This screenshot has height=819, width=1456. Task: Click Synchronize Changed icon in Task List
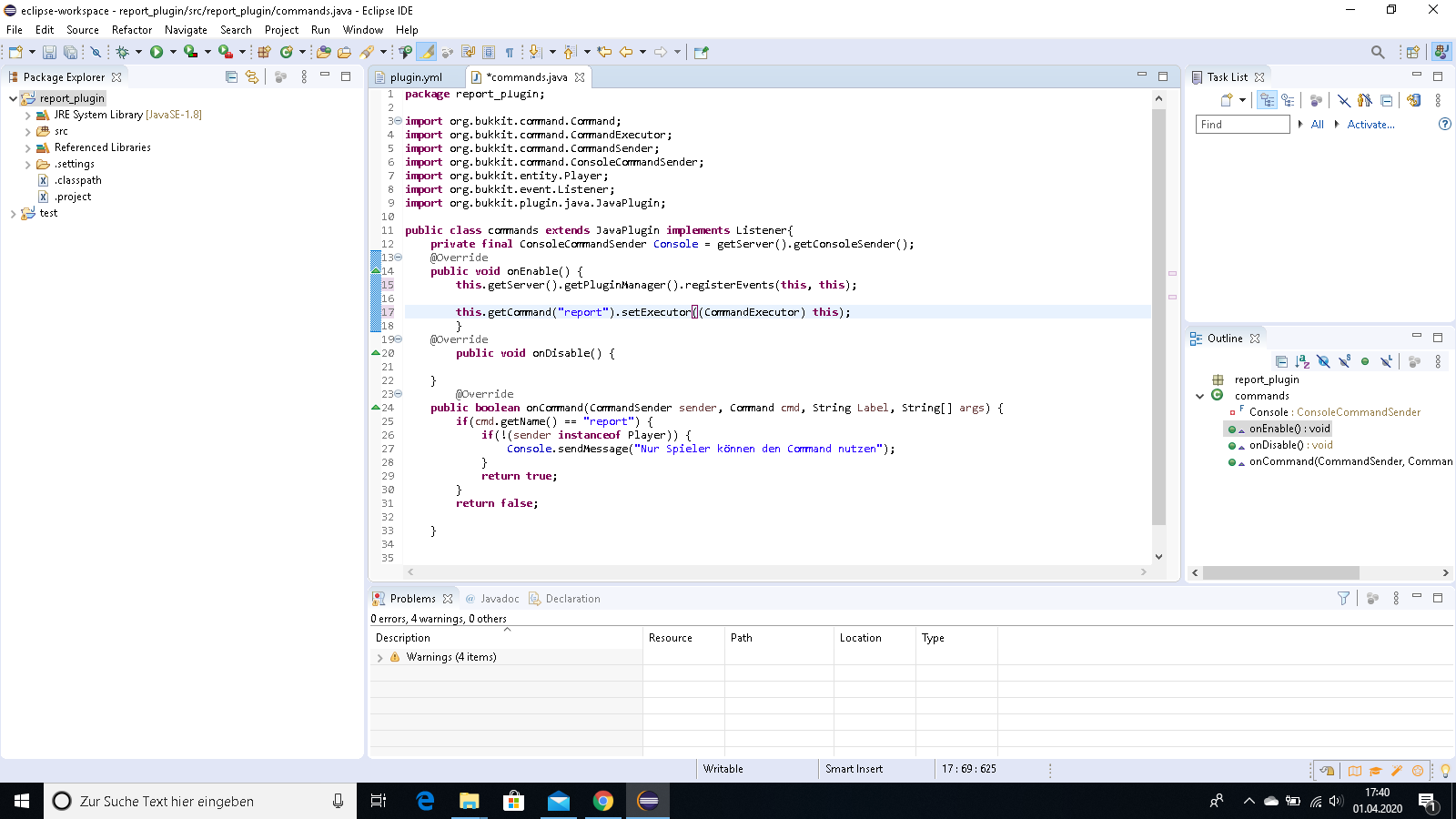click(1413, 100)
